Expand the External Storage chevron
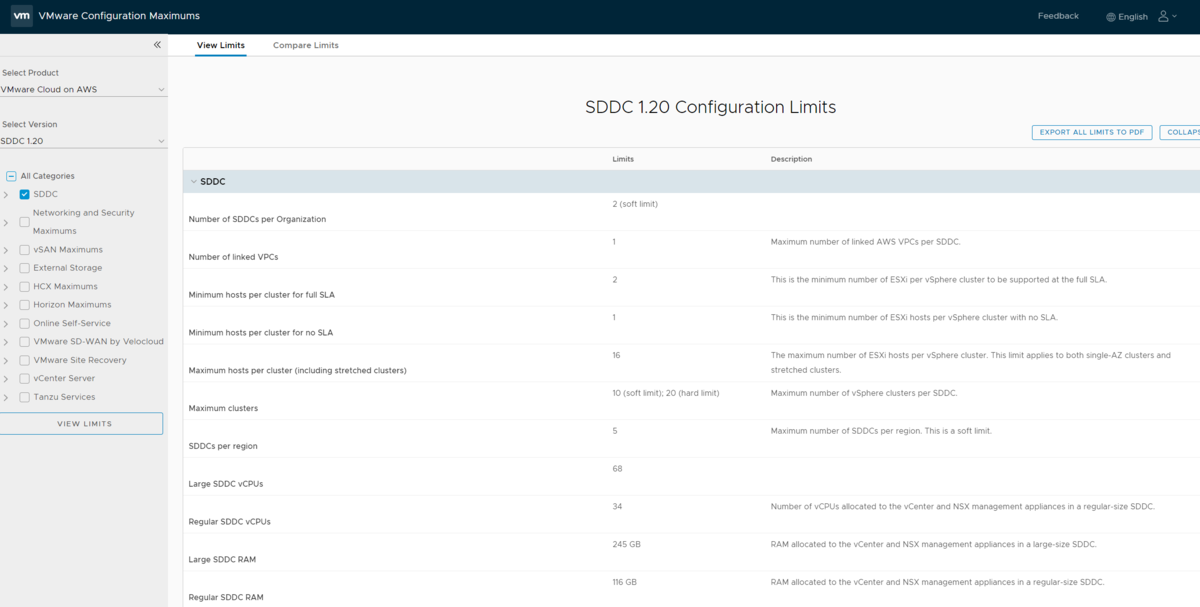 6,268
